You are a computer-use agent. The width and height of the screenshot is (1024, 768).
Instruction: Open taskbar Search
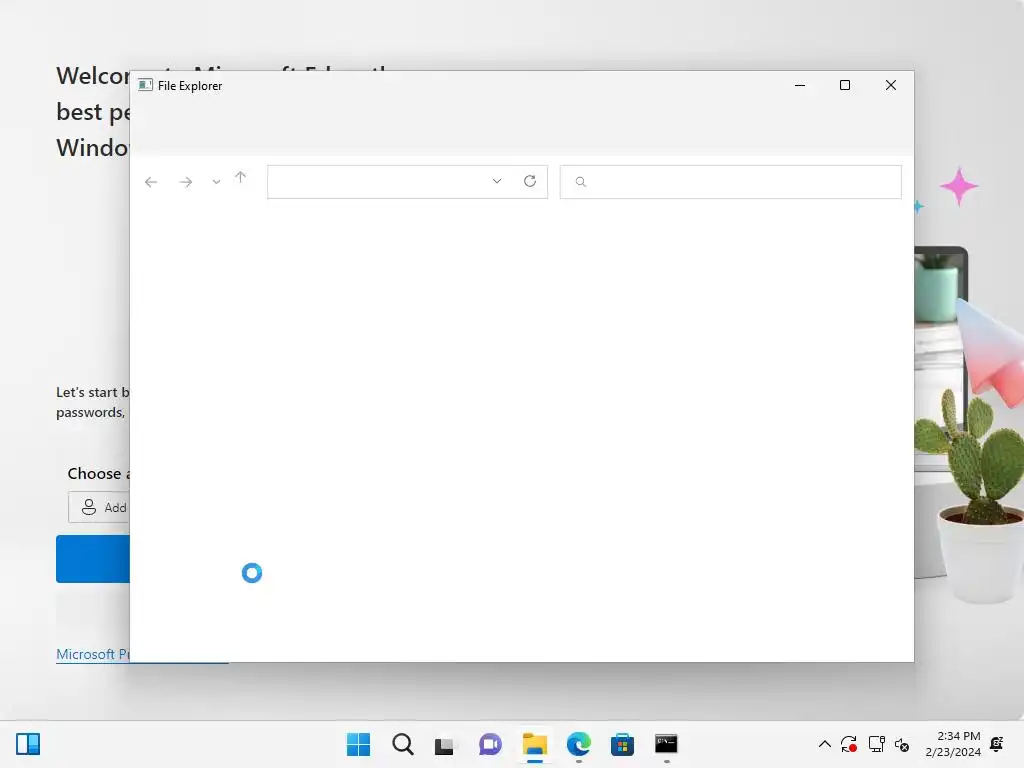click(x=403, y=744)
